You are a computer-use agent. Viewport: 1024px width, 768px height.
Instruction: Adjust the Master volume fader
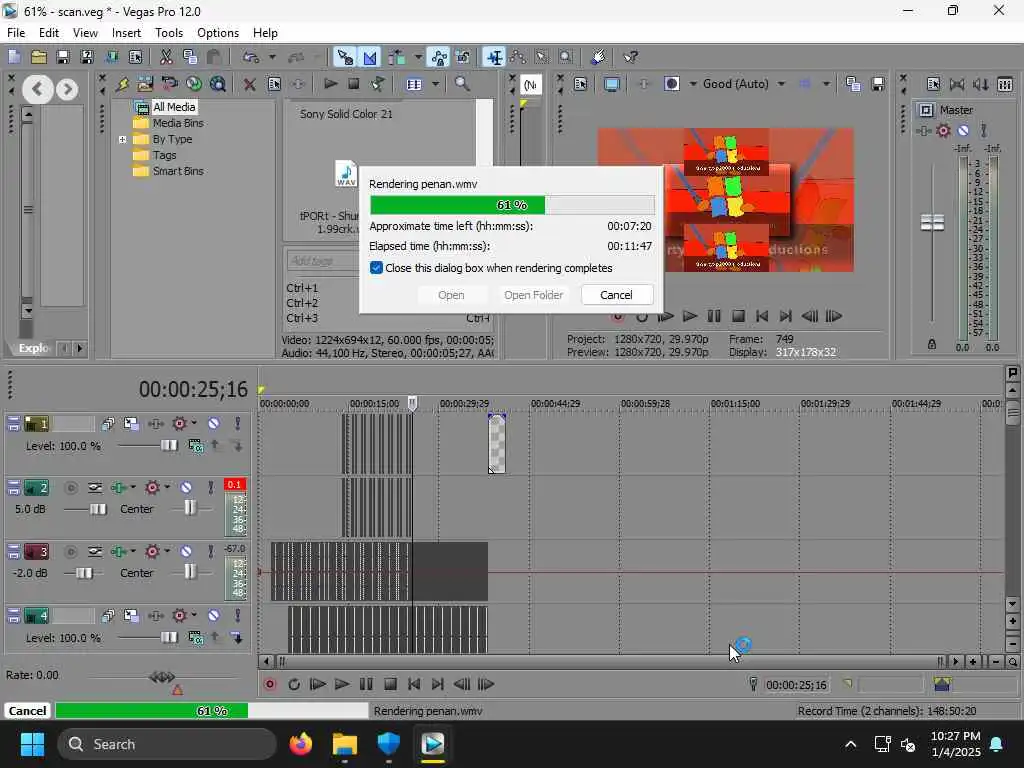(x=932, y=223)
